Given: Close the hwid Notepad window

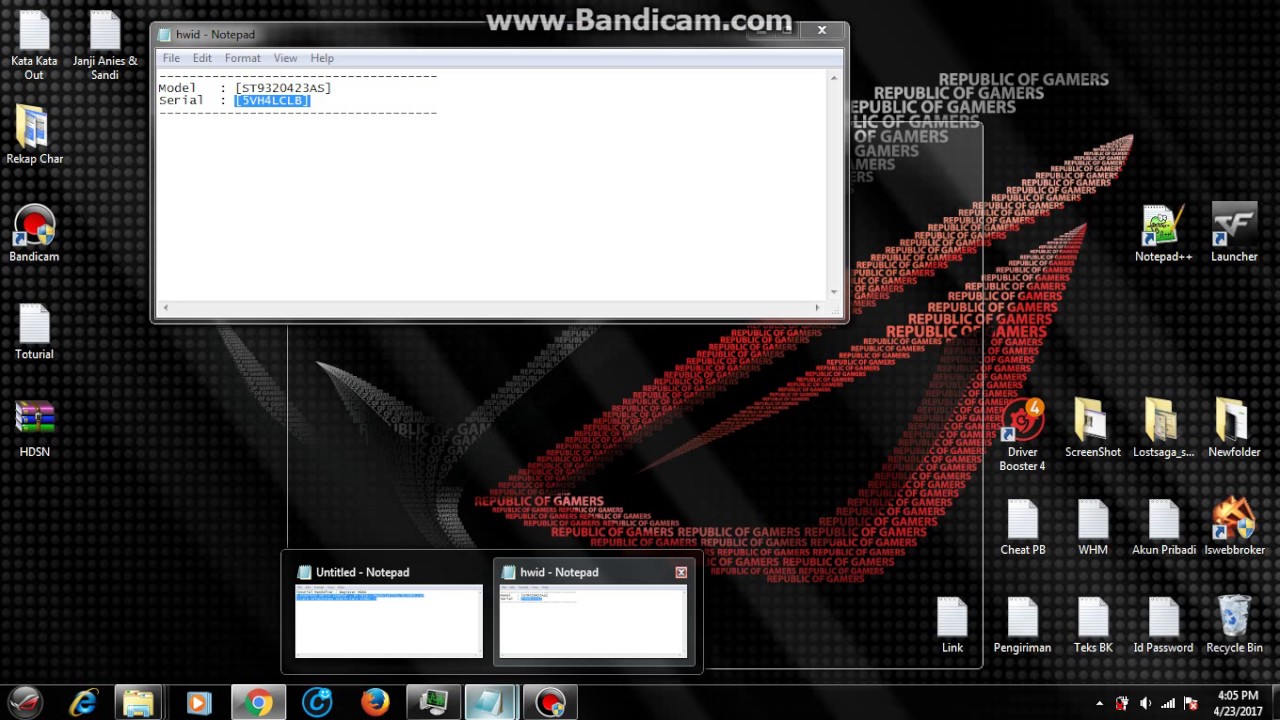Looking at the screenshot, I should 822,31.
